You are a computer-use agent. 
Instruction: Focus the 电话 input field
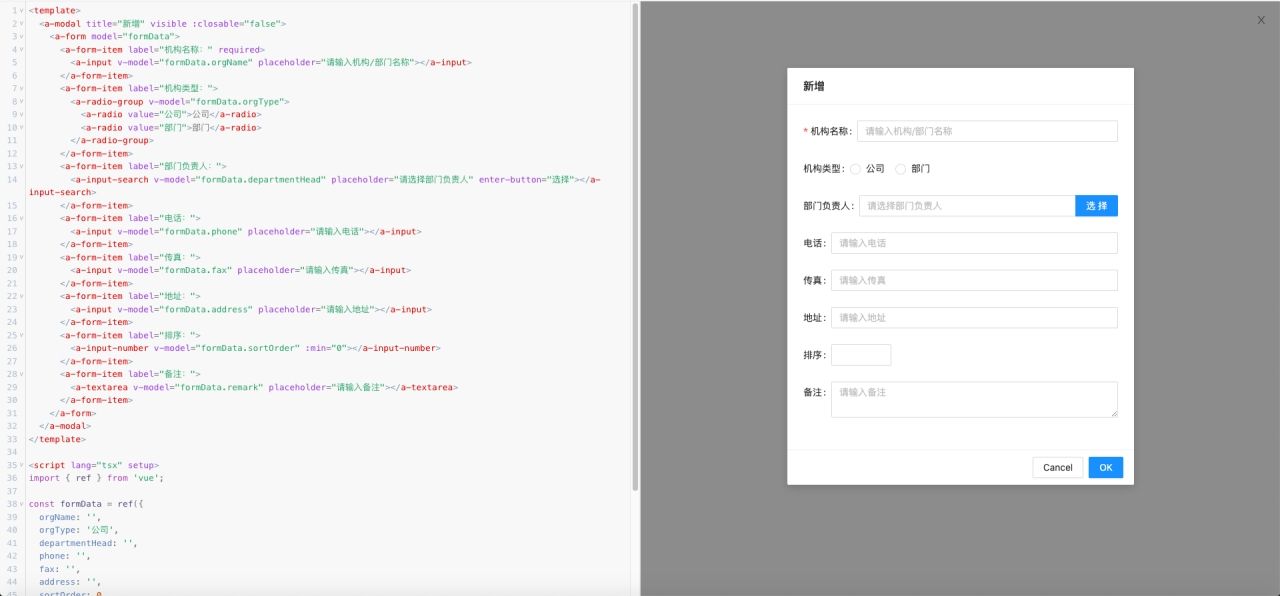point(975,242)
